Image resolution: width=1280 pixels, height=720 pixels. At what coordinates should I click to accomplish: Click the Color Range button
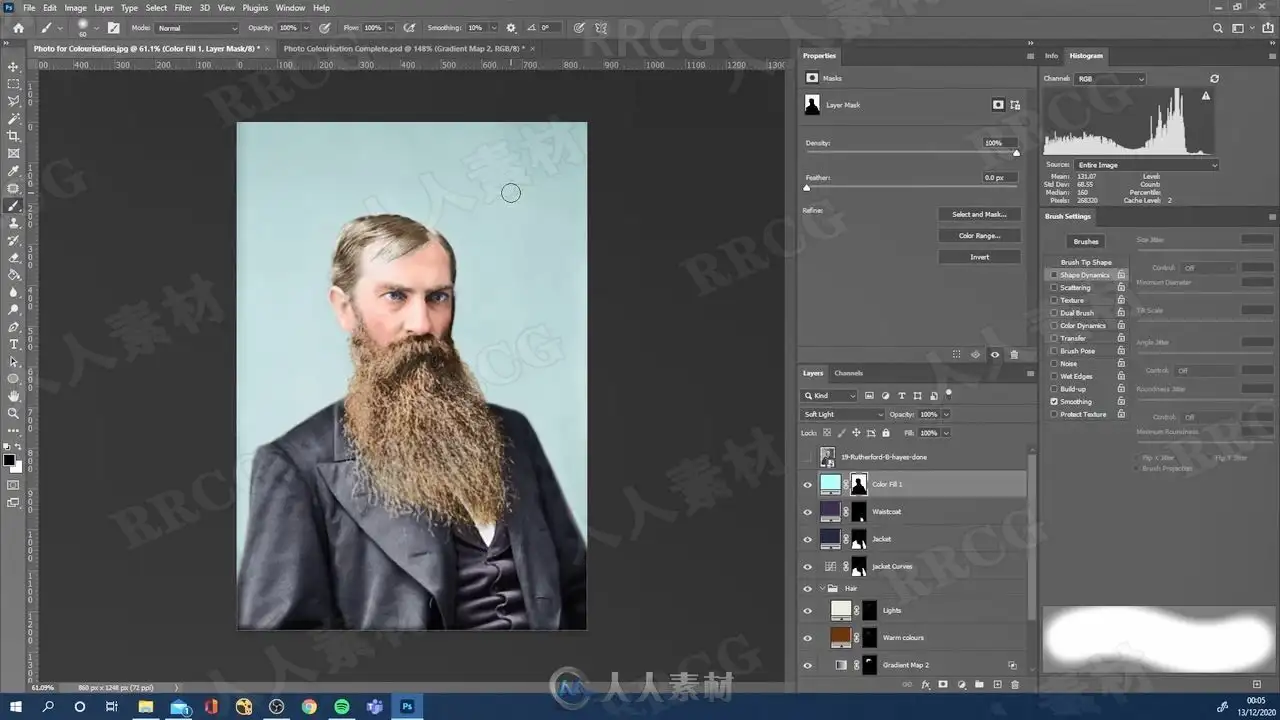point(979,236)
